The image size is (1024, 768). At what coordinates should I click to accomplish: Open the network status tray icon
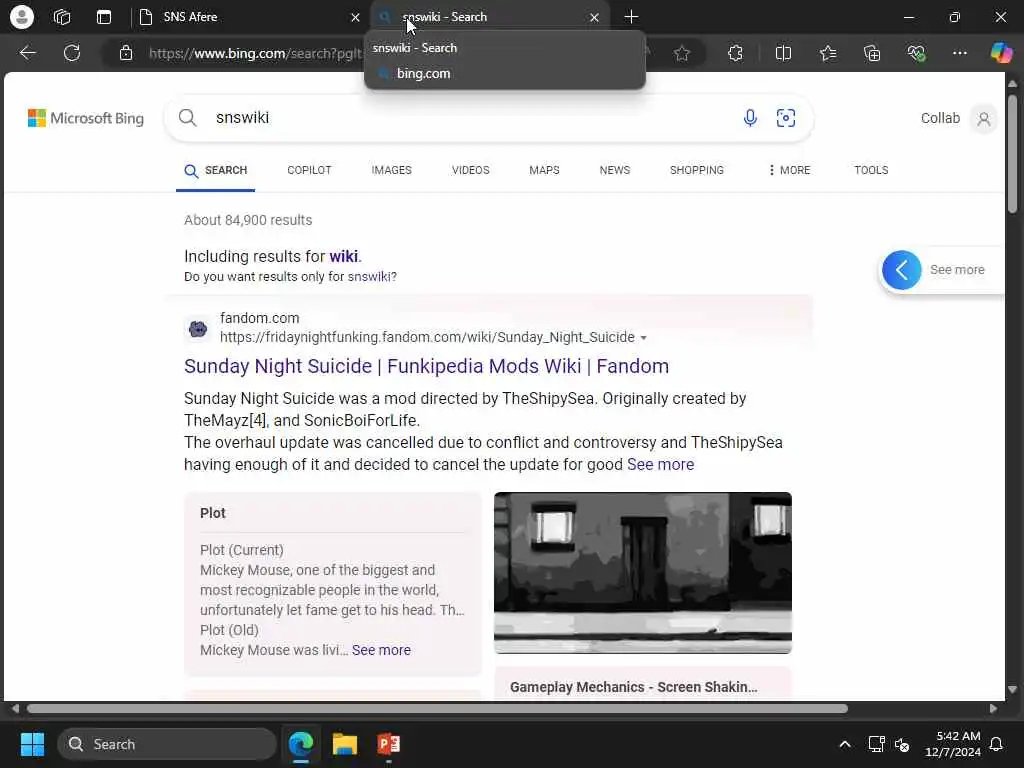click(x=876, y=744)
